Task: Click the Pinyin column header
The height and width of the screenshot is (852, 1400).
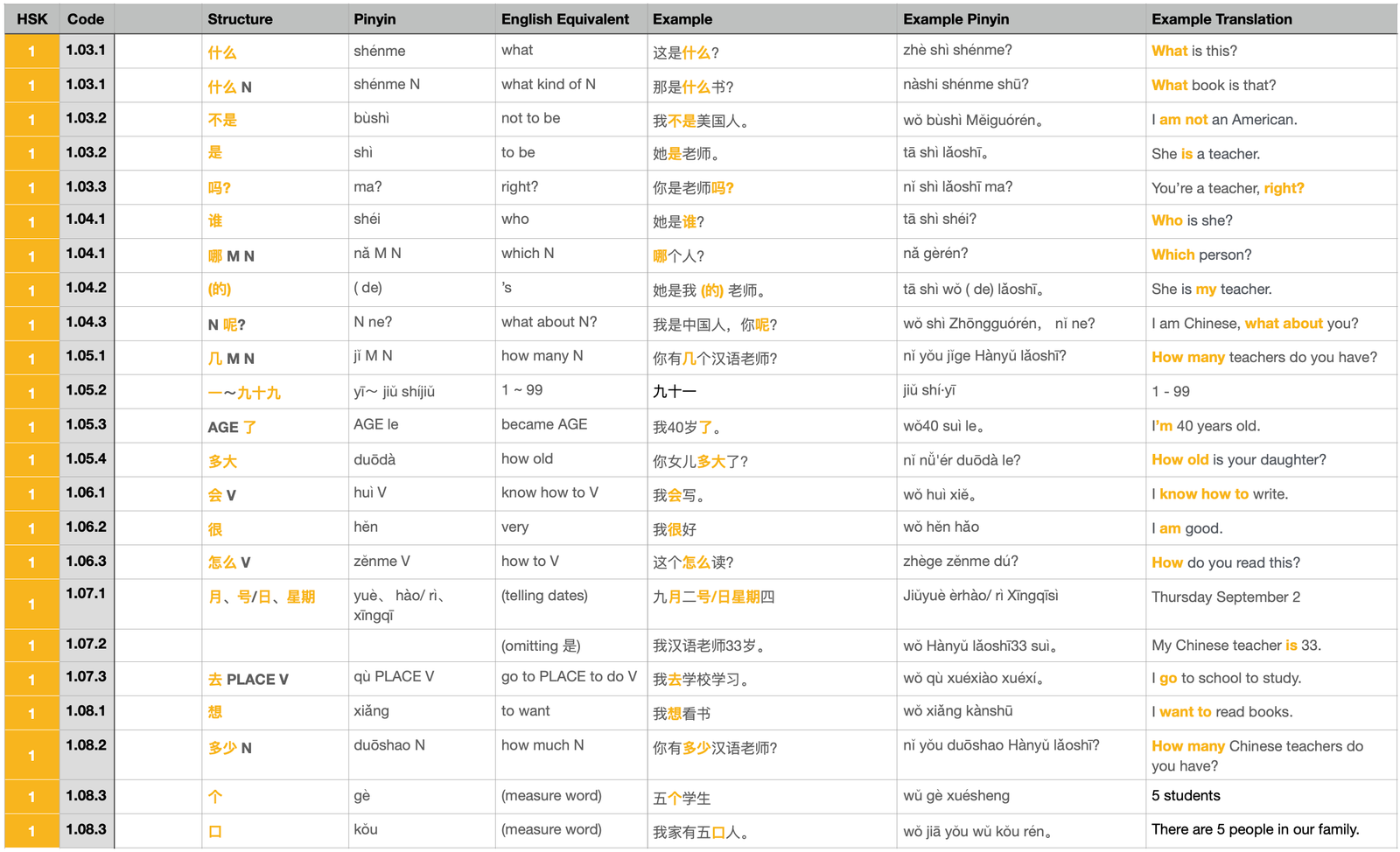Action: (374, 19)
